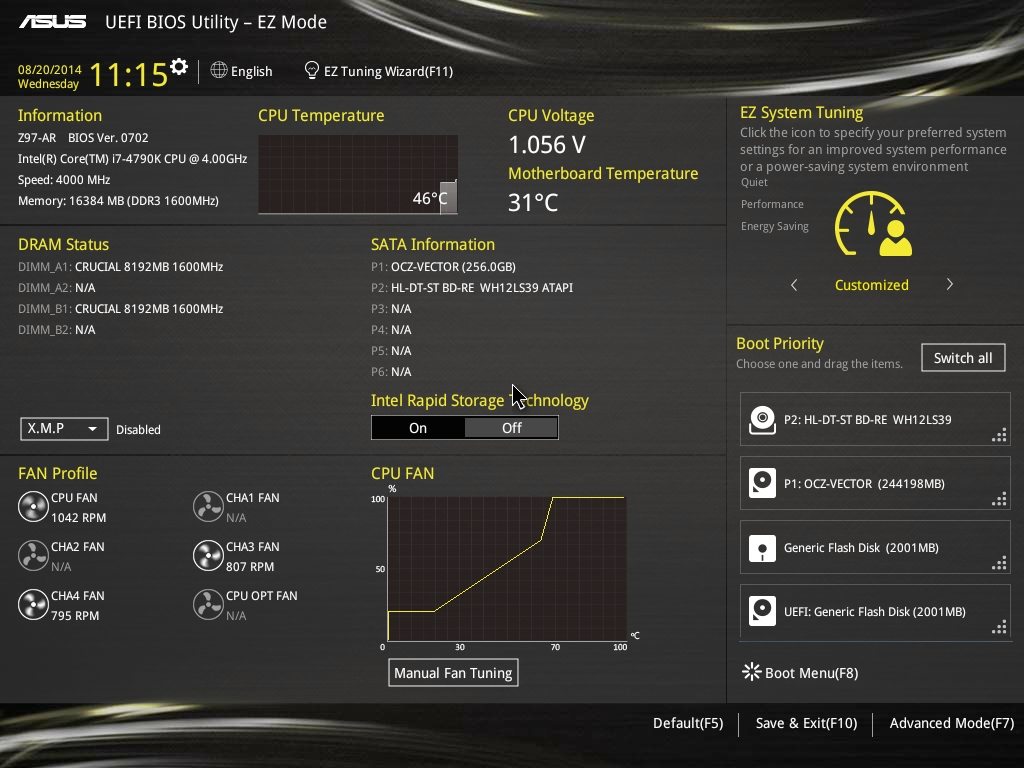Screen dimensions: 1024x768
Task: Click the drag handle on P2: HL-DT-ST boot entry
Action: tap(999, 436)
